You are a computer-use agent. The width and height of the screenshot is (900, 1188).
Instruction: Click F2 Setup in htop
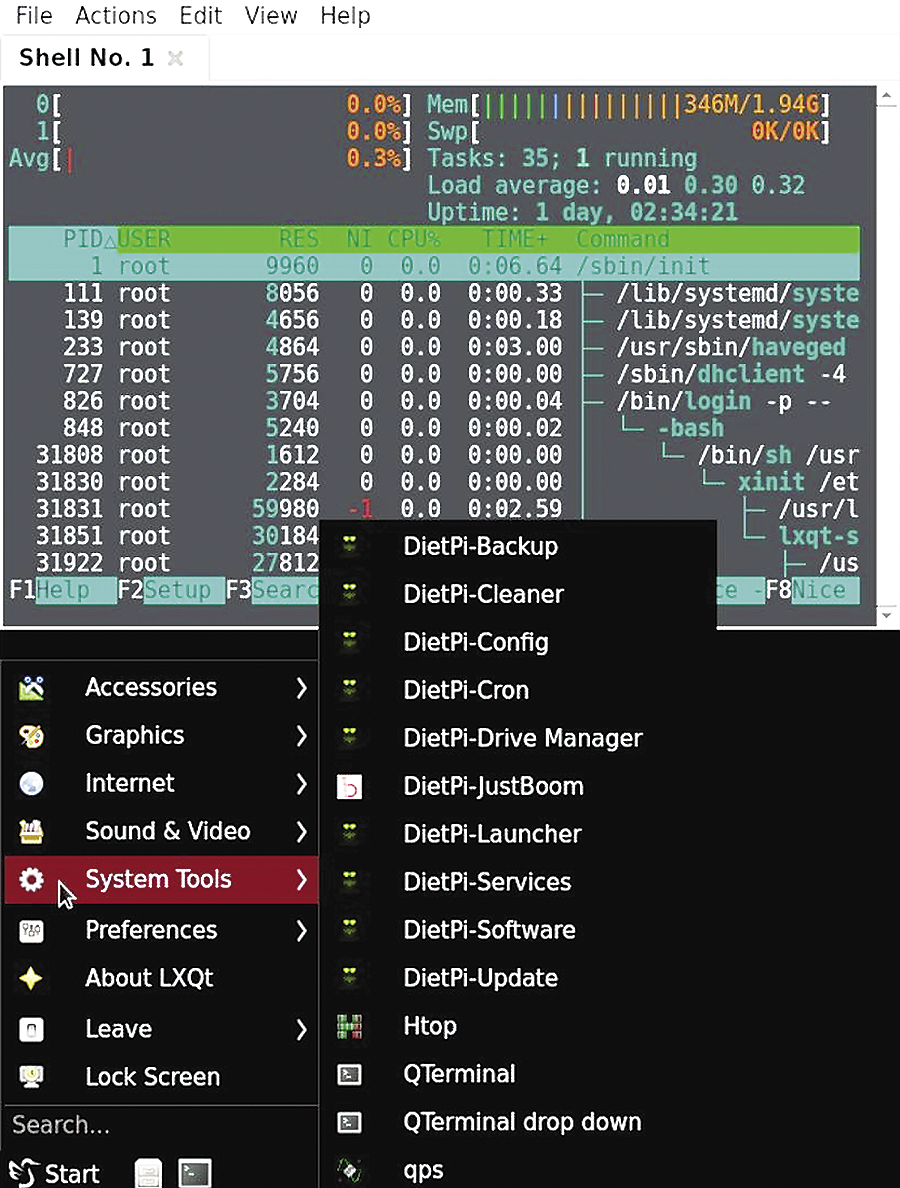[x=171, y=589]
